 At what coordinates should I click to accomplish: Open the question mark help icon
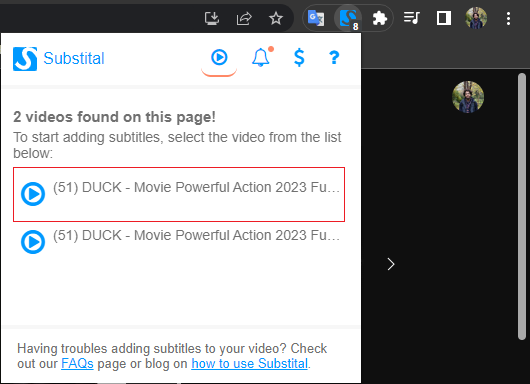tap(334, 57)
